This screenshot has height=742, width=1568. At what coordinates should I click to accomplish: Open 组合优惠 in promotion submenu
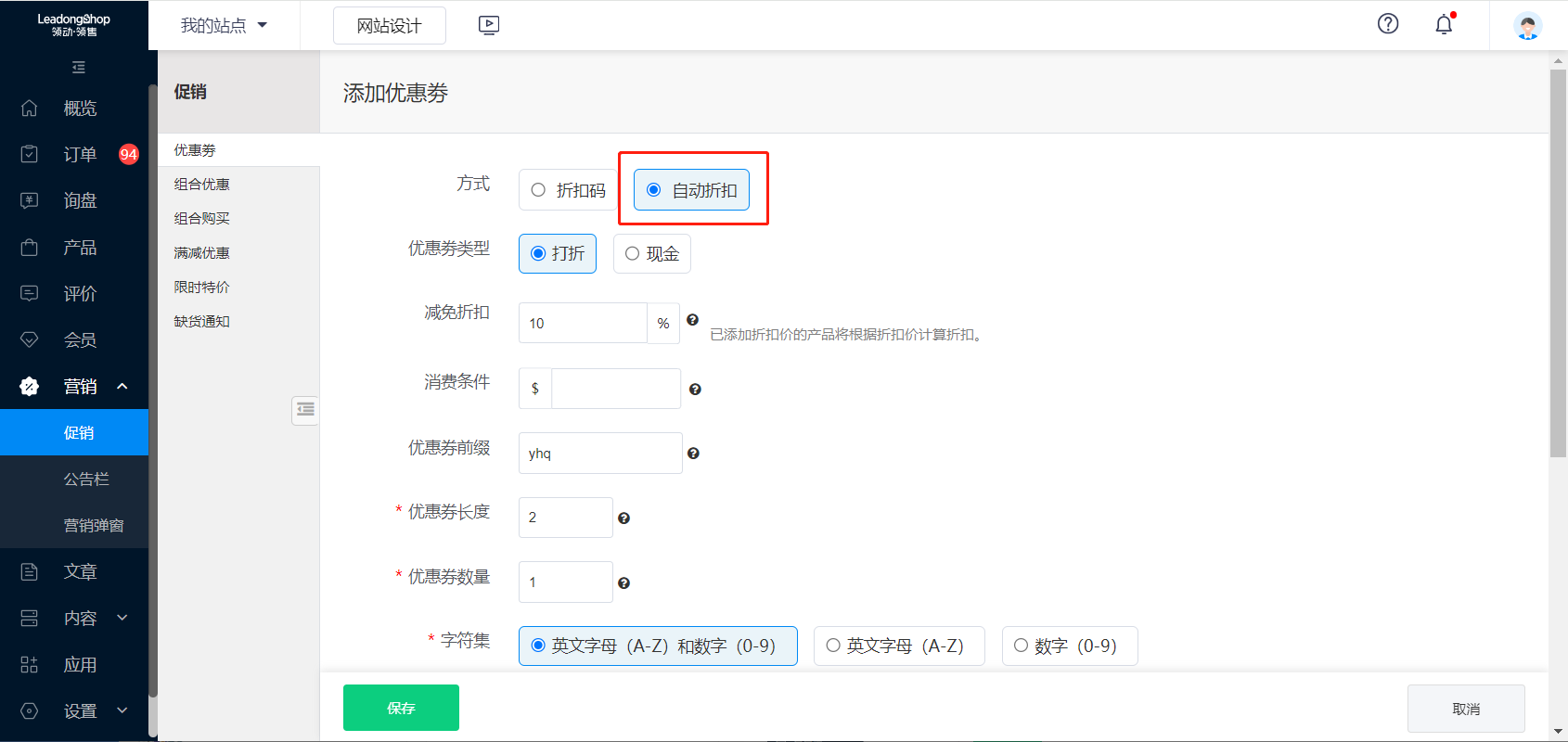coord(202,185)
